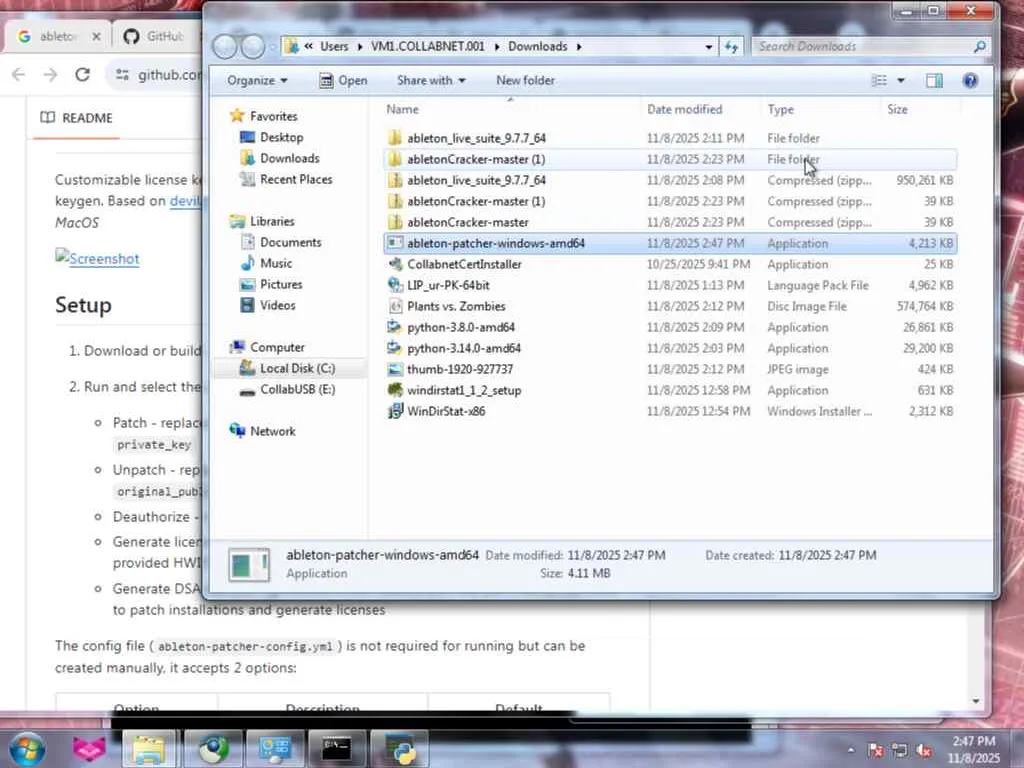Open the Windows Start menu

(x=27, y=748)
